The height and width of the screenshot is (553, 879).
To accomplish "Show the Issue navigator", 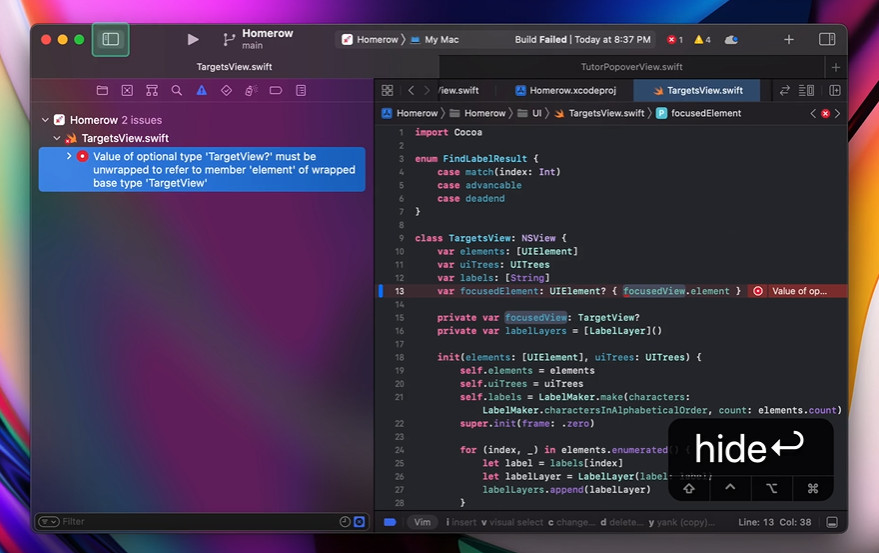I will coord(201,90).
